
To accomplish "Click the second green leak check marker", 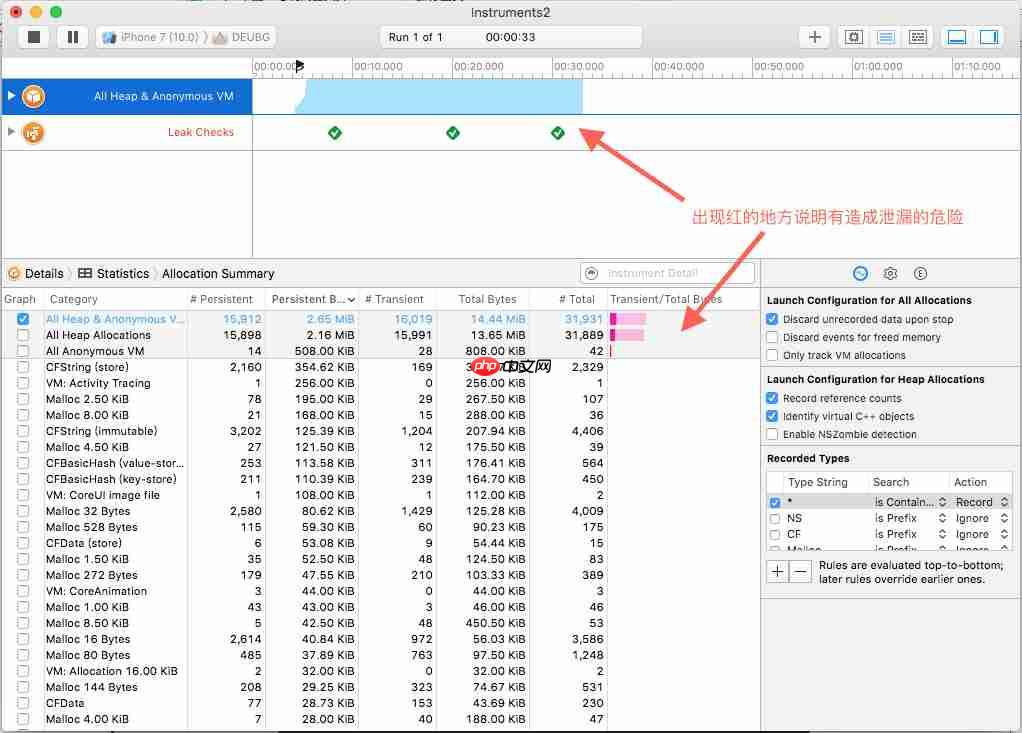I will point(453,133).
